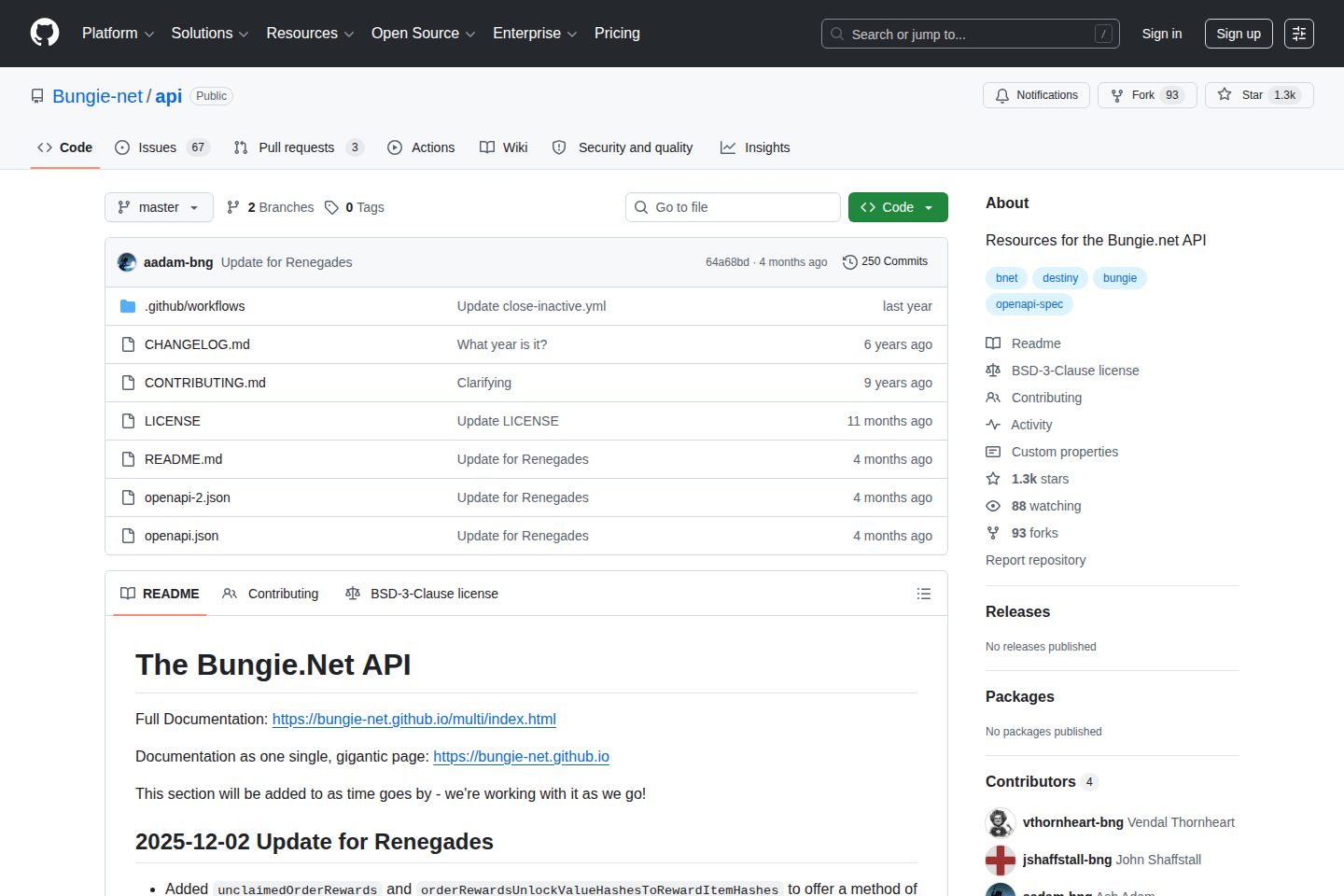Viewport: 1344px width, 896px height.
Task: Expand the master branch dropdown
Action: tap(159, 207)
